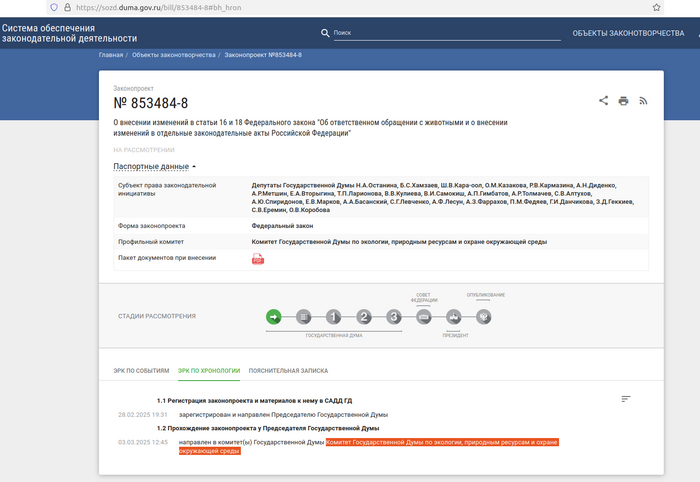Click the bill number № 853484-8 heading
The height and width of the screenshot is (482, 700).
(x=151, y=103)
